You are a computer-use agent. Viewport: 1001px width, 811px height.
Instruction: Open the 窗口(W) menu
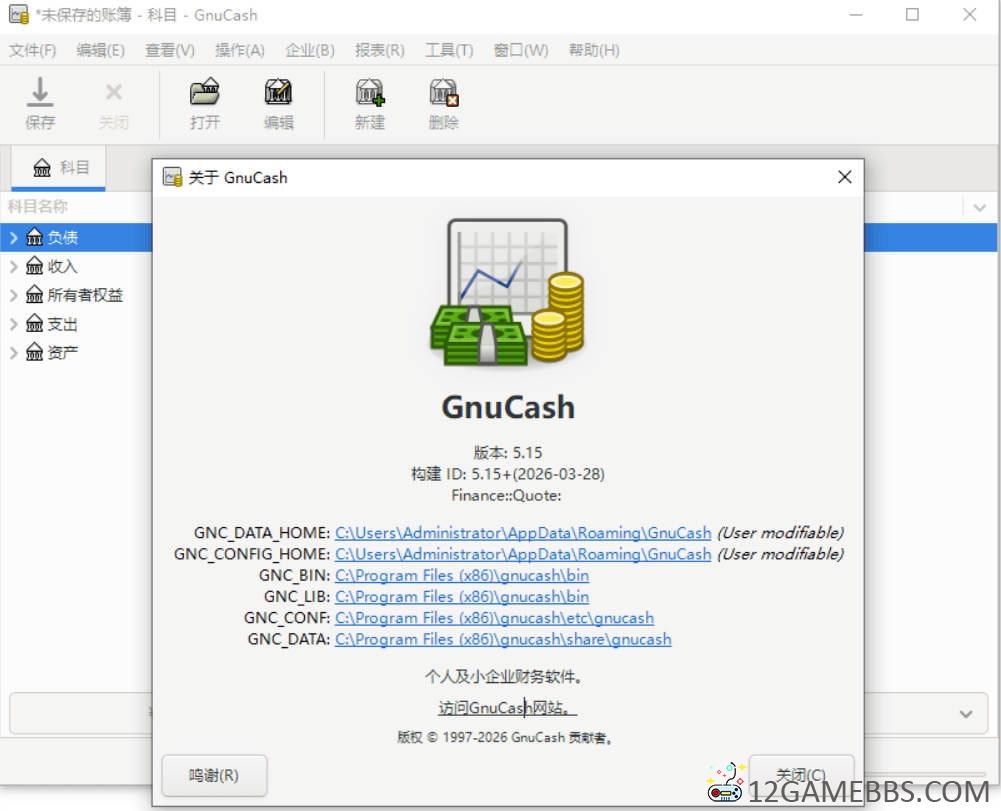[521, 50]
